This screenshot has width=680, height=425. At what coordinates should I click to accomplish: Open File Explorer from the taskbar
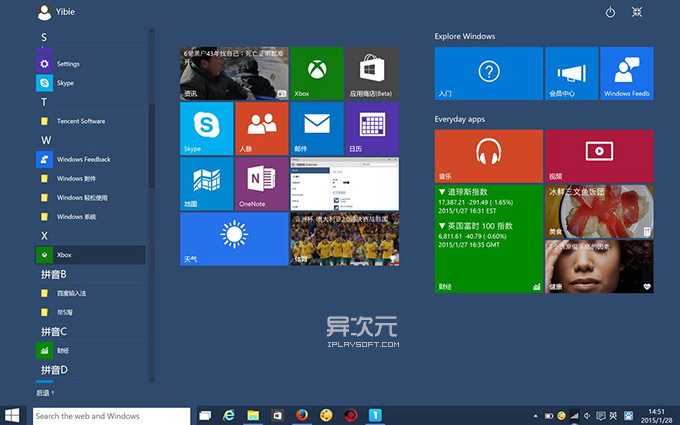tap(253, 415)
